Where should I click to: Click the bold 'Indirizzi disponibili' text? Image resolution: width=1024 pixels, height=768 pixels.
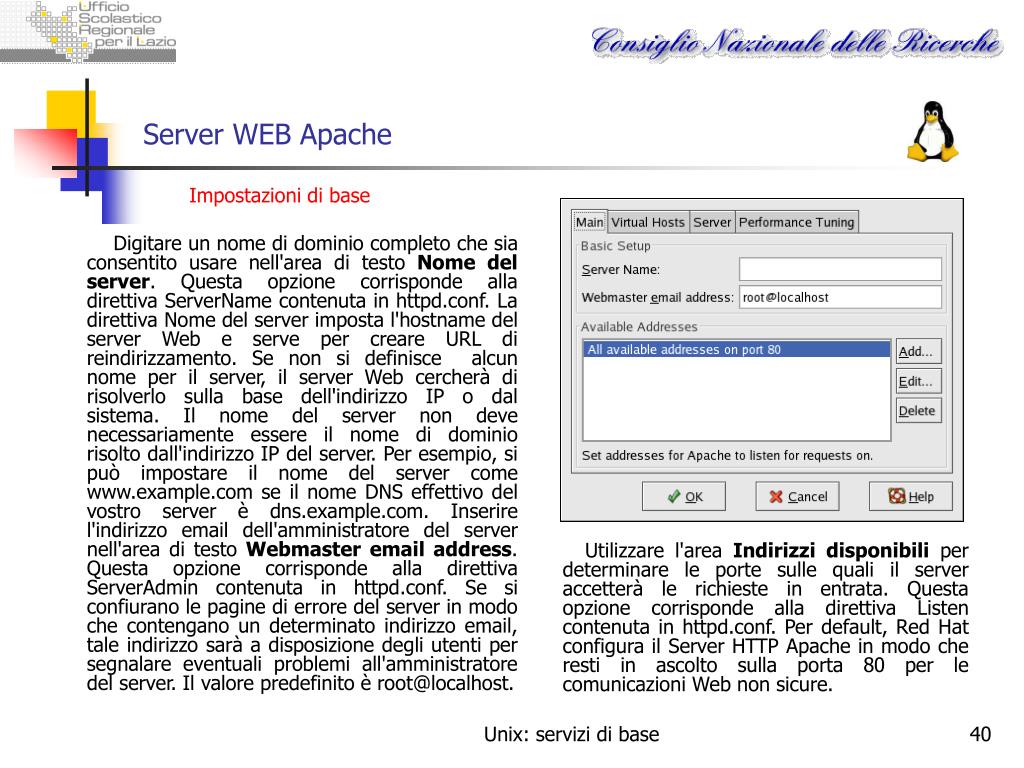[831, 551]
